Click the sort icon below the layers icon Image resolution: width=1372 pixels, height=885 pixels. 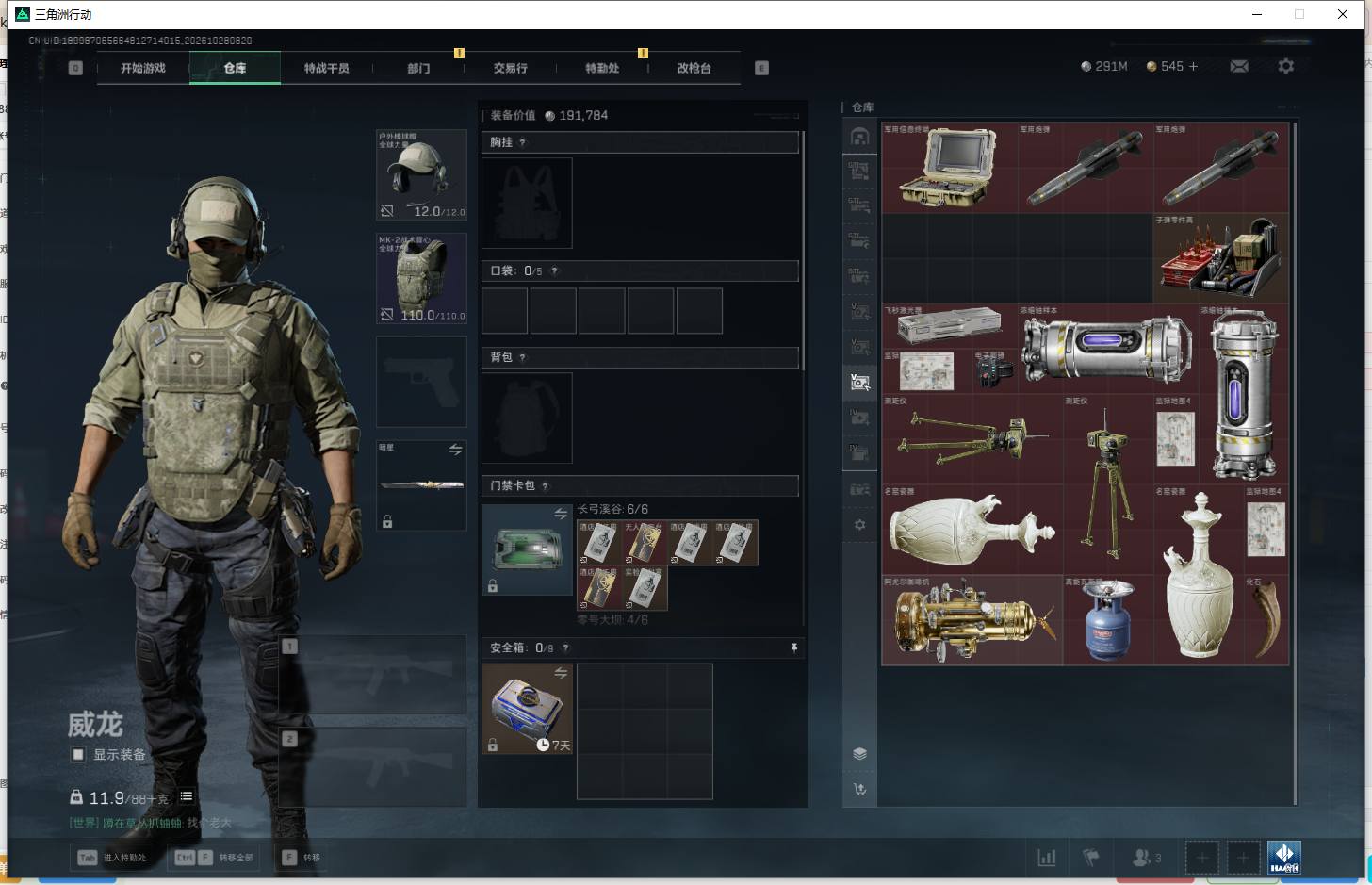click(859, 789)
